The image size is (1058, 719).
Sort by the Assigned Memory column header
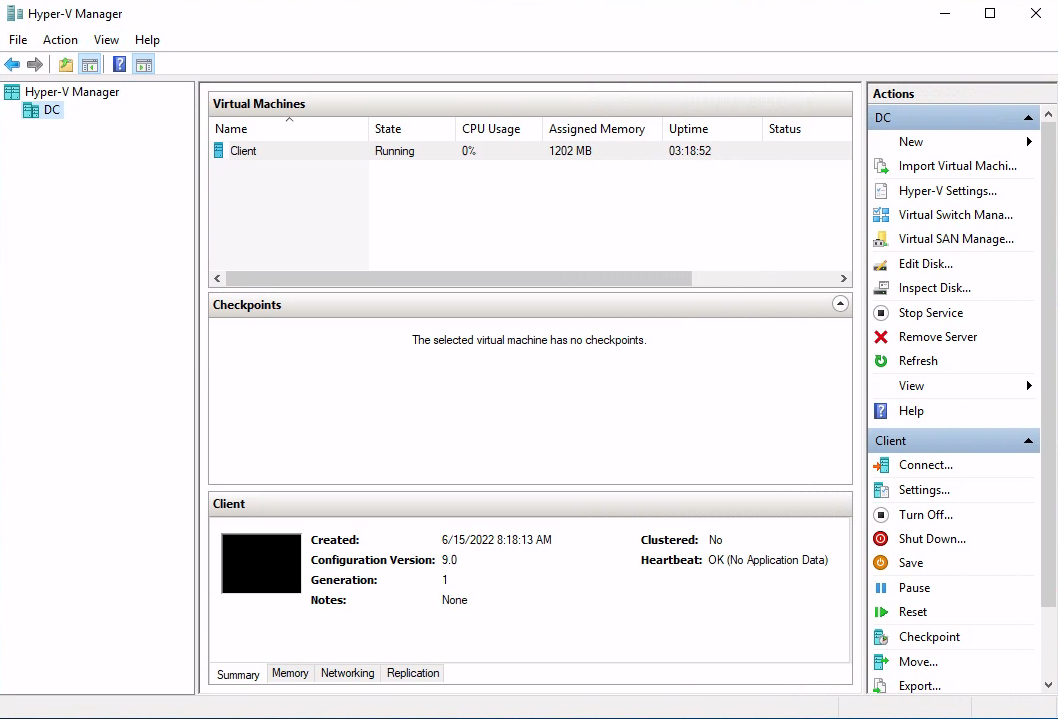pyautogui.click(x=602, y=128)
